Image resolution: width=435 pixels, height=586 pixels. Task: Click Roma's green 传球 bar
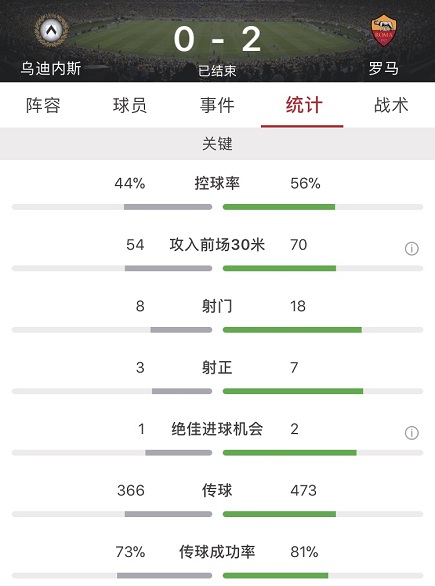coord(280,514)
